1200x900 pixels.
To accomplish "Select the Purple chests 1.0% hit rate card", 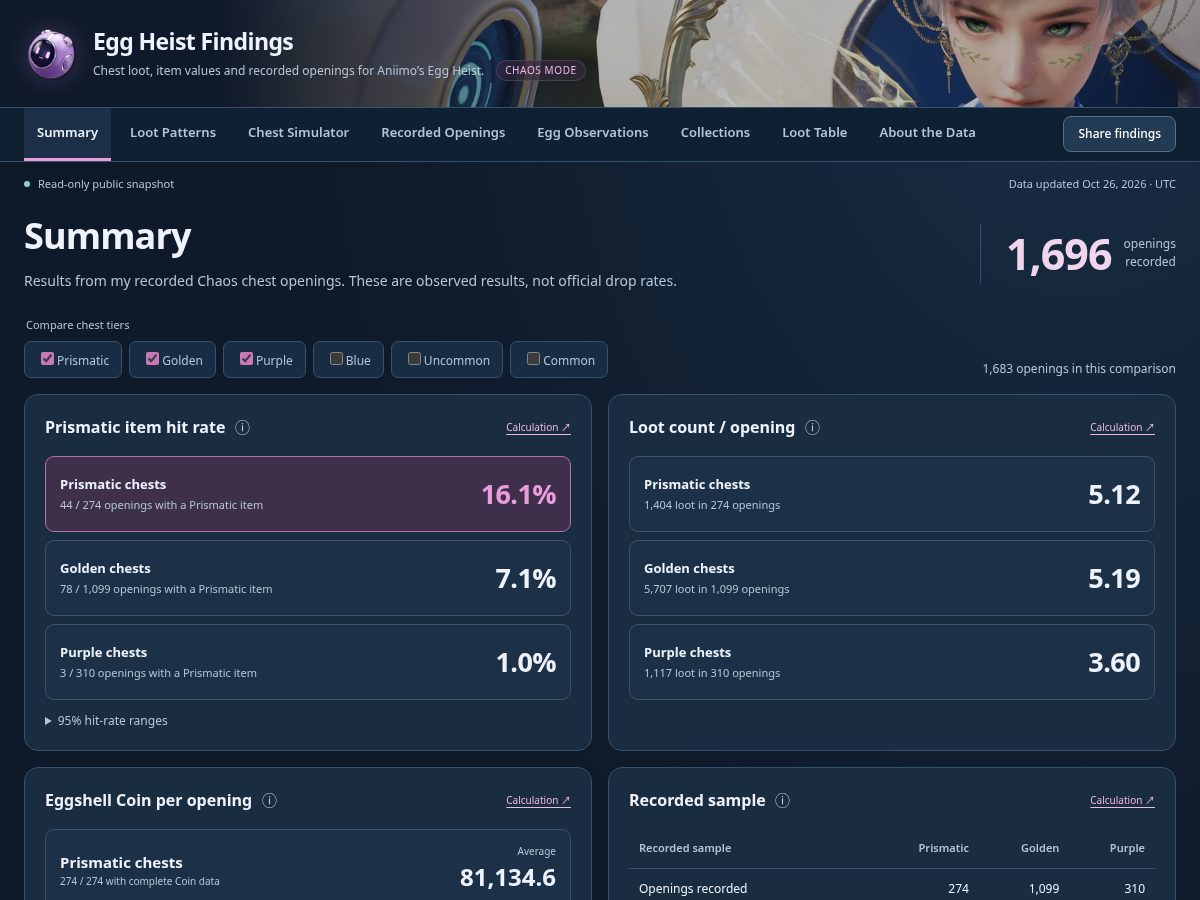I will tap(308, 662).
